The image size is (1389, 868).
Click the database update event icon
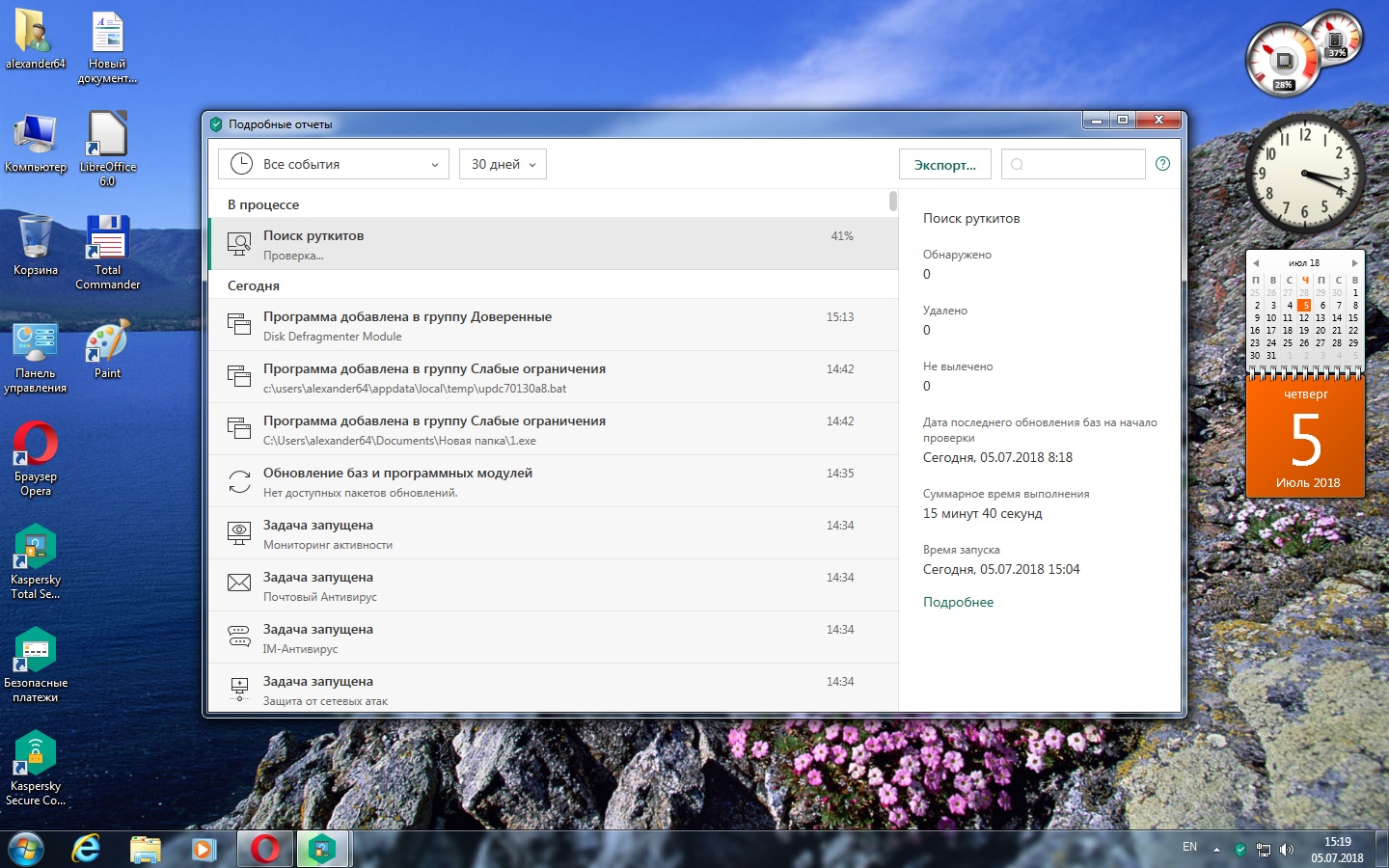tap(239, 481)
